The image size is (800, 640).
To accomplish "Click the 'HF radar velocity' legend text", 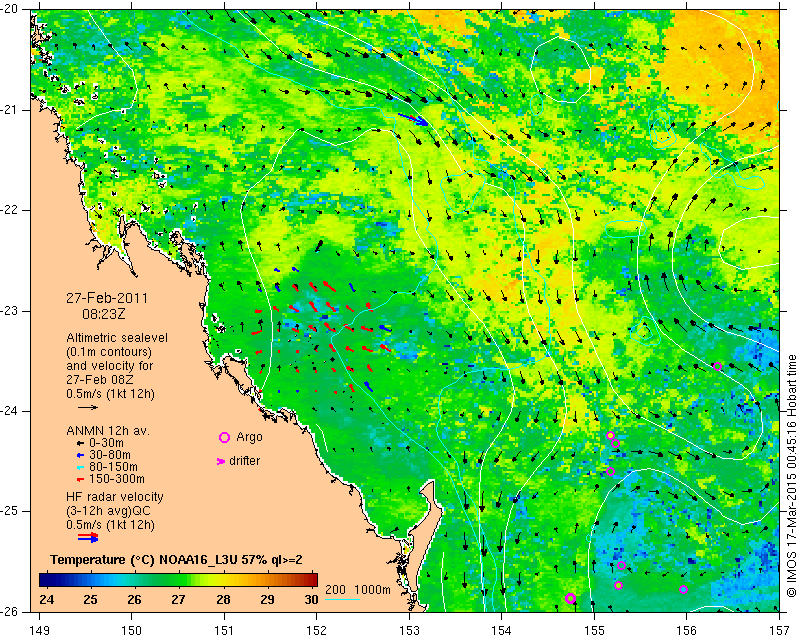I will pos(115,497).
